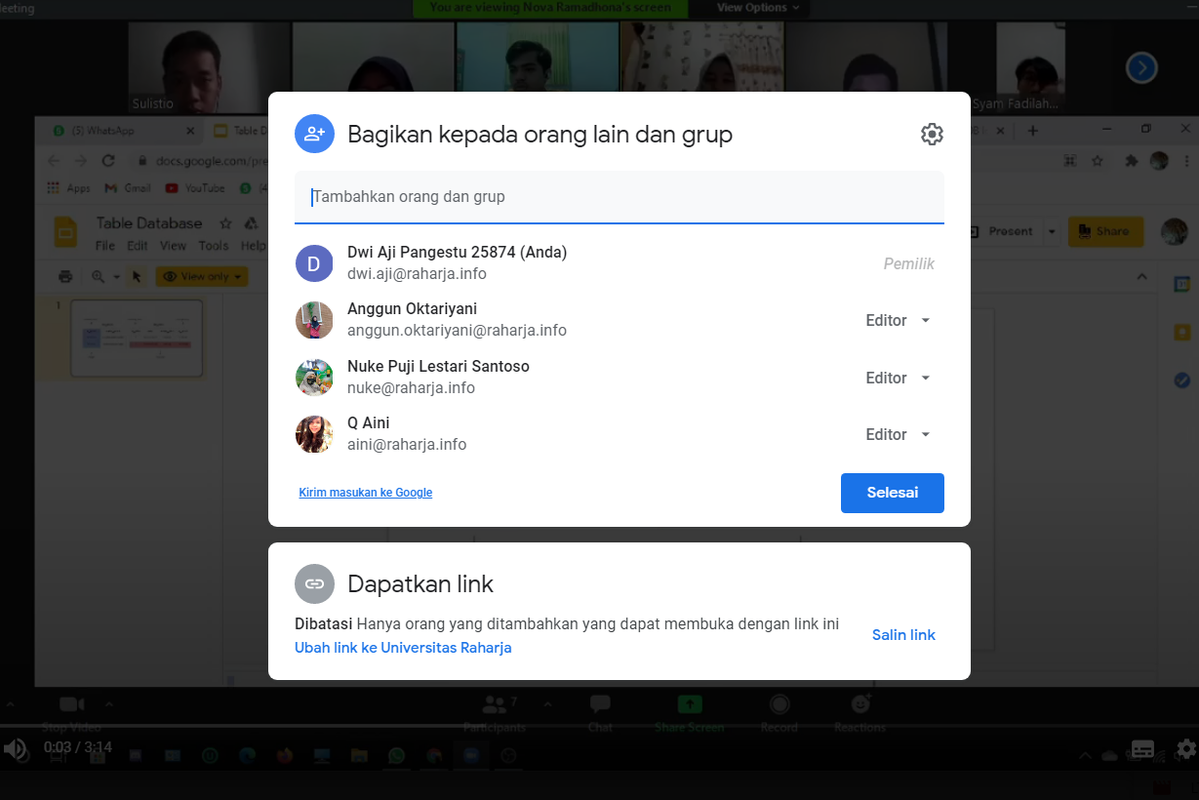
Task: Focus the Tambahkan orang dan grup field
Action: tap(619, 197)
